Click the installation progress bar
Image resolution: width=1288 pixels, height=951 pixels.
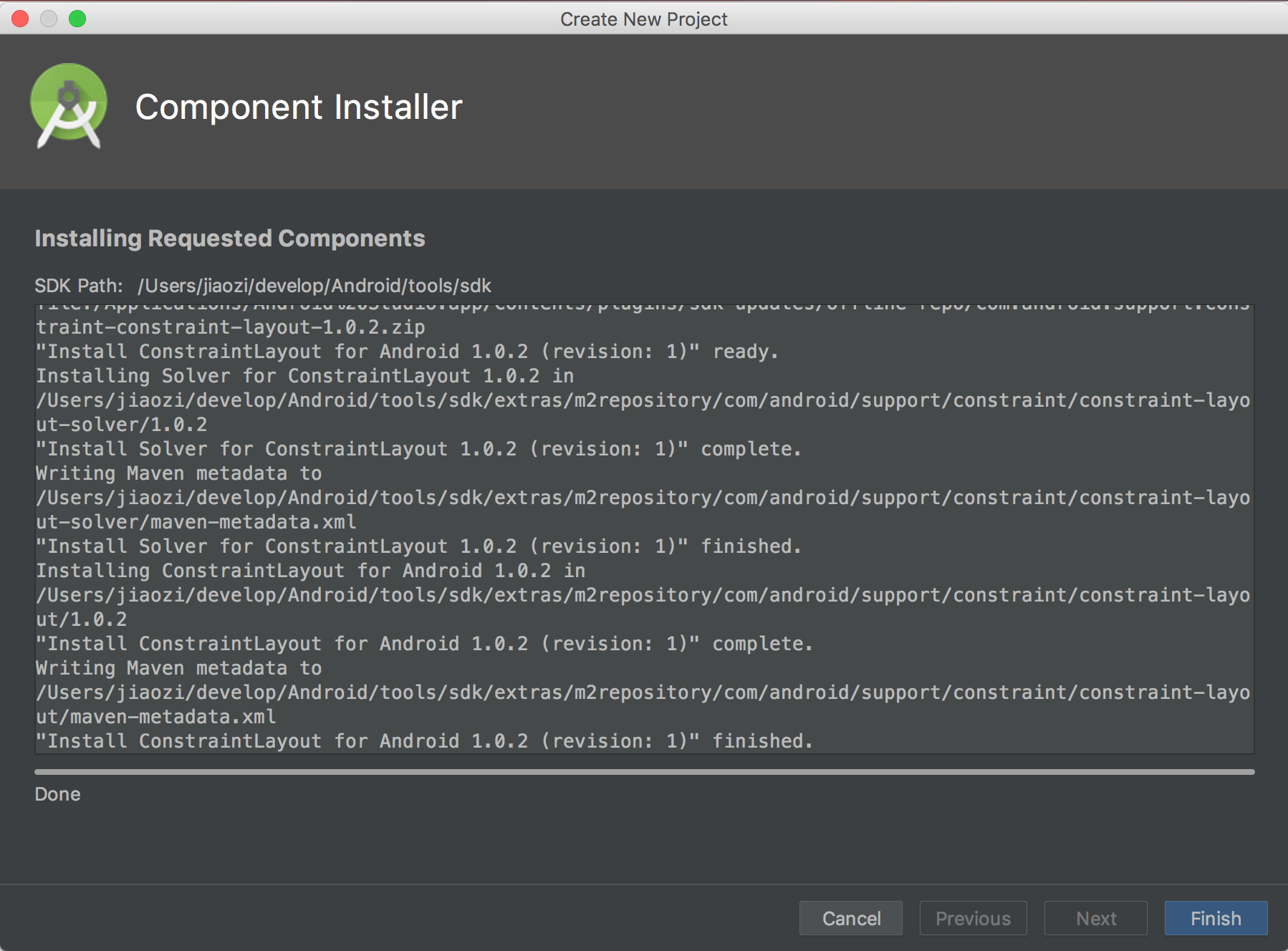[644, 772]
